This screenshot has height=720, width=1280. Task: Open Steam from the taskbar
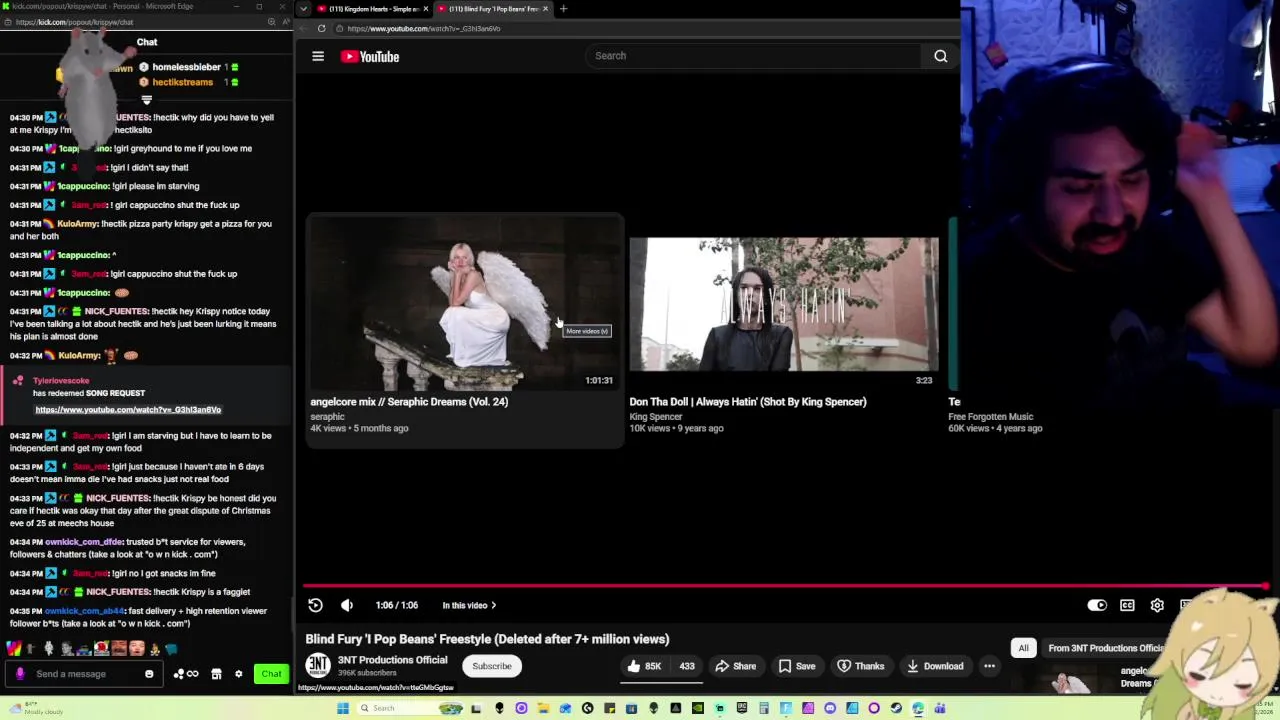896,708
